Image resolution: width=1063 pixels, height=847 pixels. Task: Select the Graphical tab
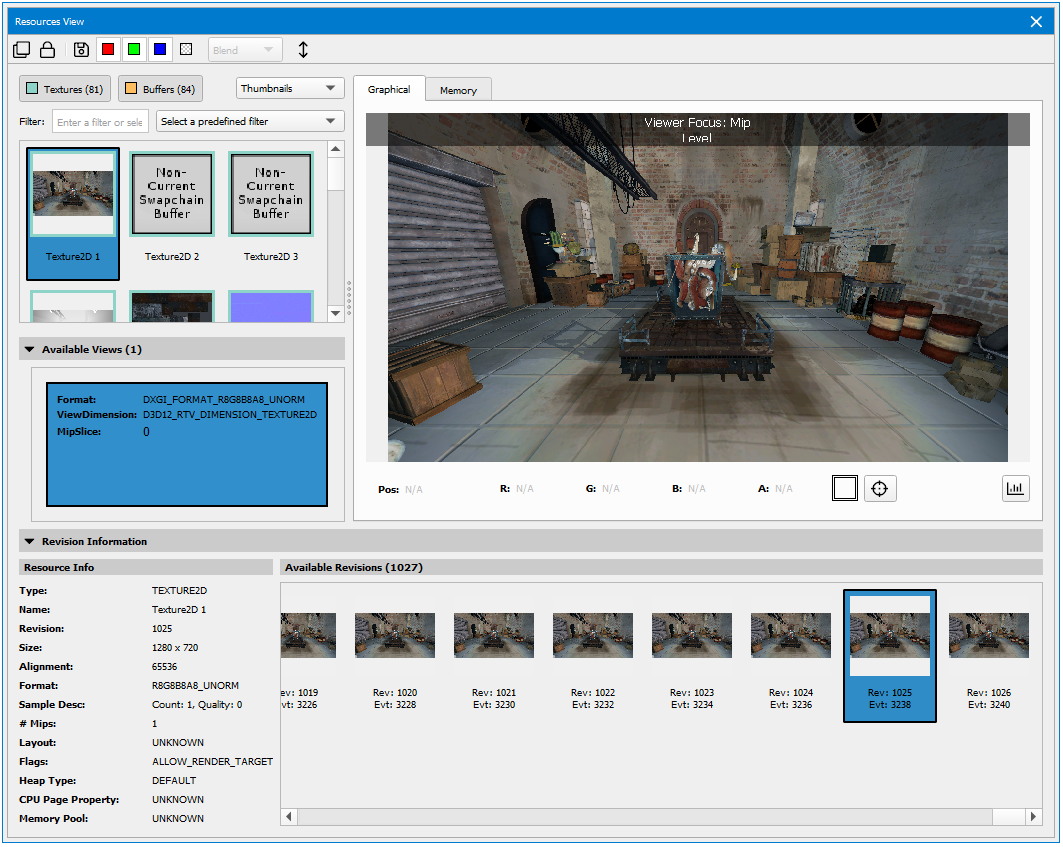click(389, 89)
